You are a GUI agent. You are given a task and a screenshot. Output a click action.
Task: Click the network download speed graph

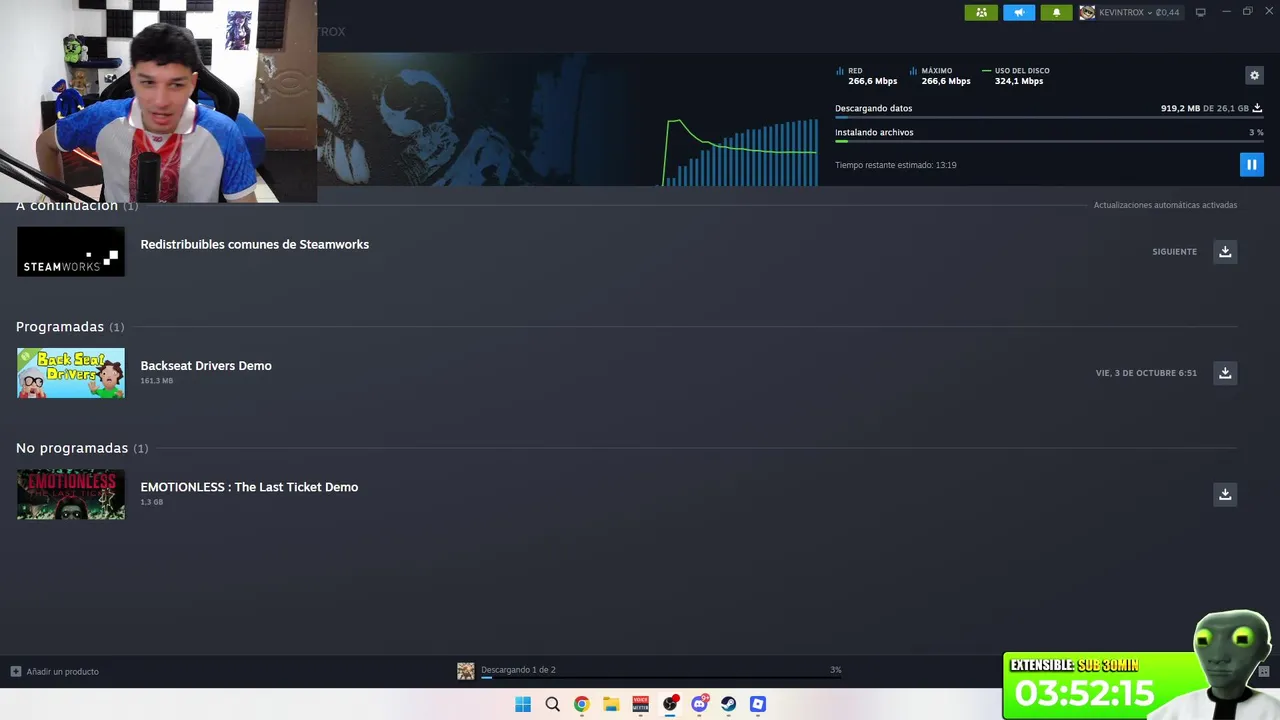point(741,152)
